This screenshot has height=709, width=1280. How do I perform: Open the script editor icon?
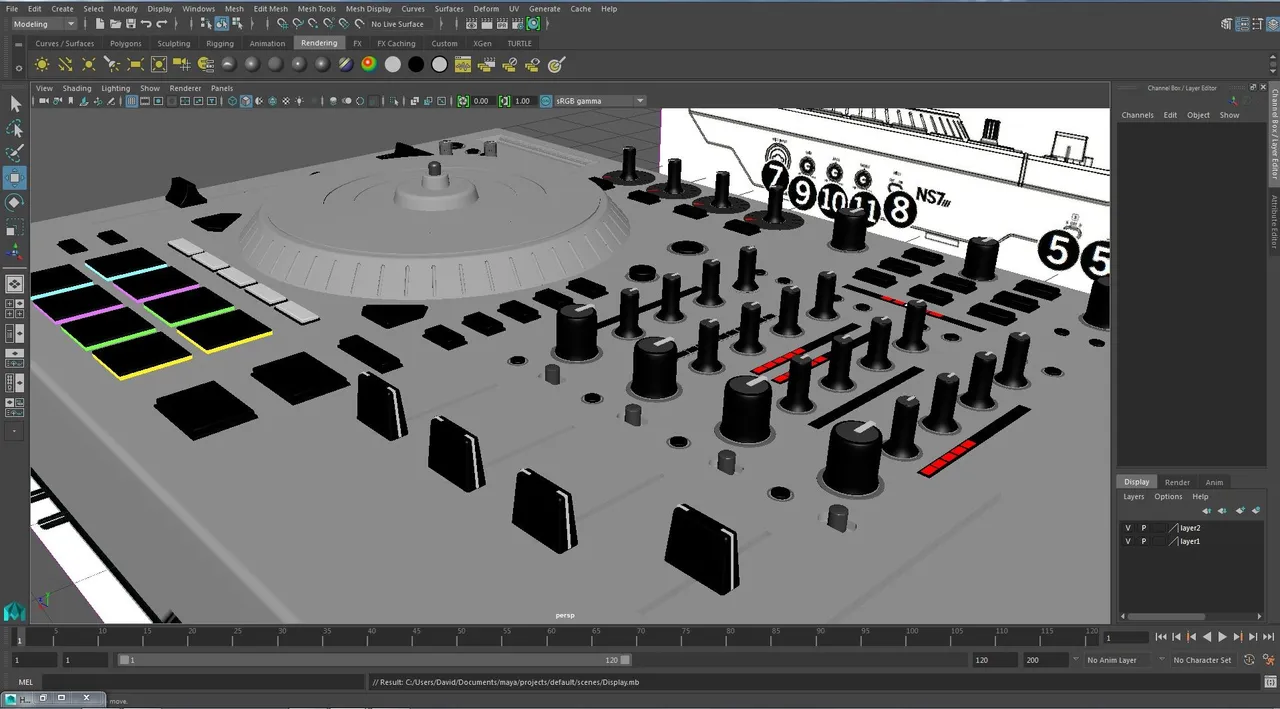1270,683
